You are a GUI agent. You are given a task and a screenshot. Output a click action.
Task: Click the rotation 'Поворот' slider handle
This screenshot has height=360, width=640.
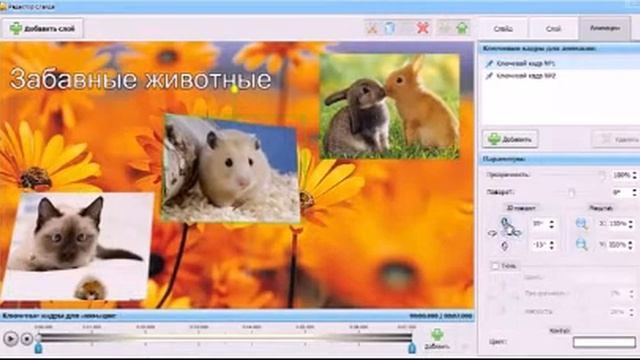[572, 192]
